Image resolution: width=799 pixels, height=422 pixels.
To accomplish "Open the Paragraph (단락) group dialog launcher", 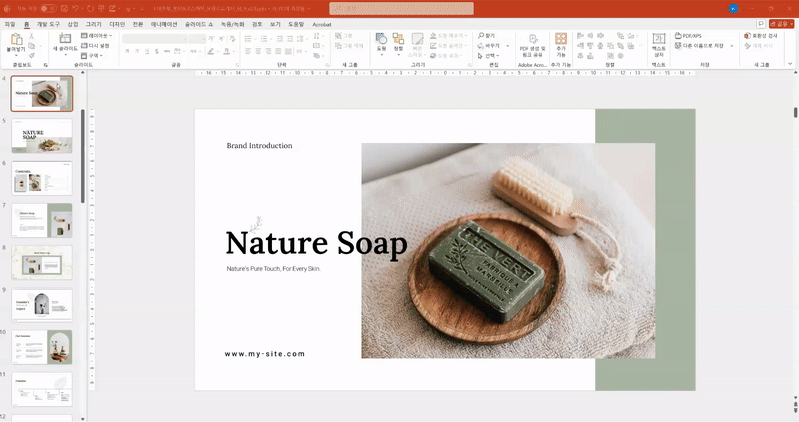I will pyautogui.click(x=327, y=65).
